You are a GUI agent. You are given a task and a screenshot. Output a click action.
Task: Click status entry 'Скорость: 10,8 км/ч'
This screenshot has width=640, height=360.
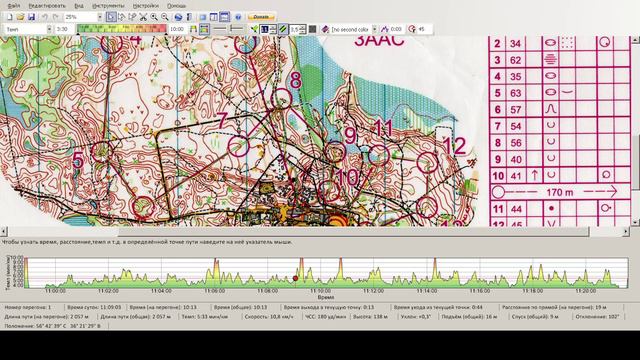(269, 316)
